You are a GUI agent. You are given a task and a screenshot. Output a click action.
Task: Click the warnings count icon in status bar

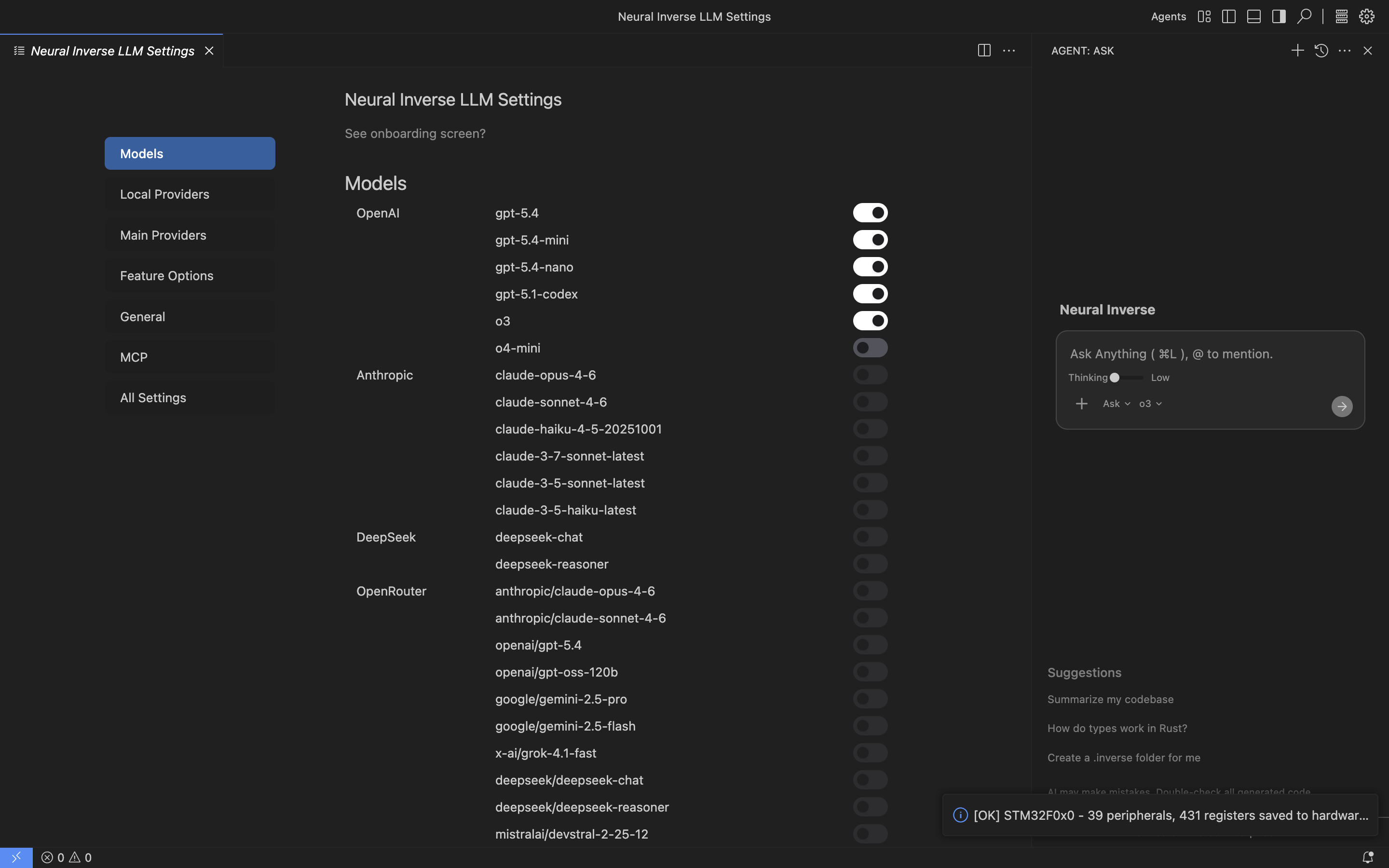pyautogui.click(x=81, y=857)
